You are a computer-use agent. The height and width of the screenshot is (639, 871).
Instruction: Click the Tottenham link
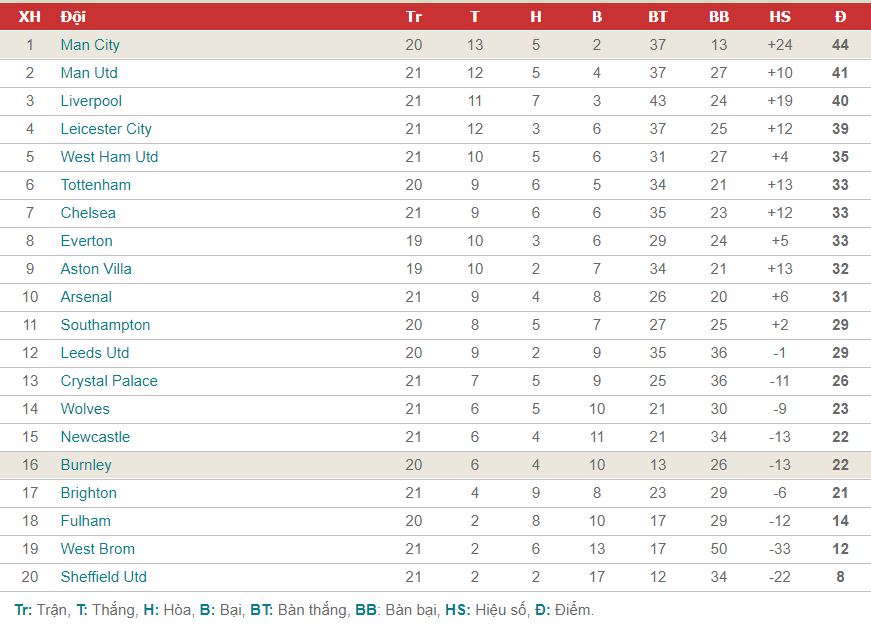96,185
